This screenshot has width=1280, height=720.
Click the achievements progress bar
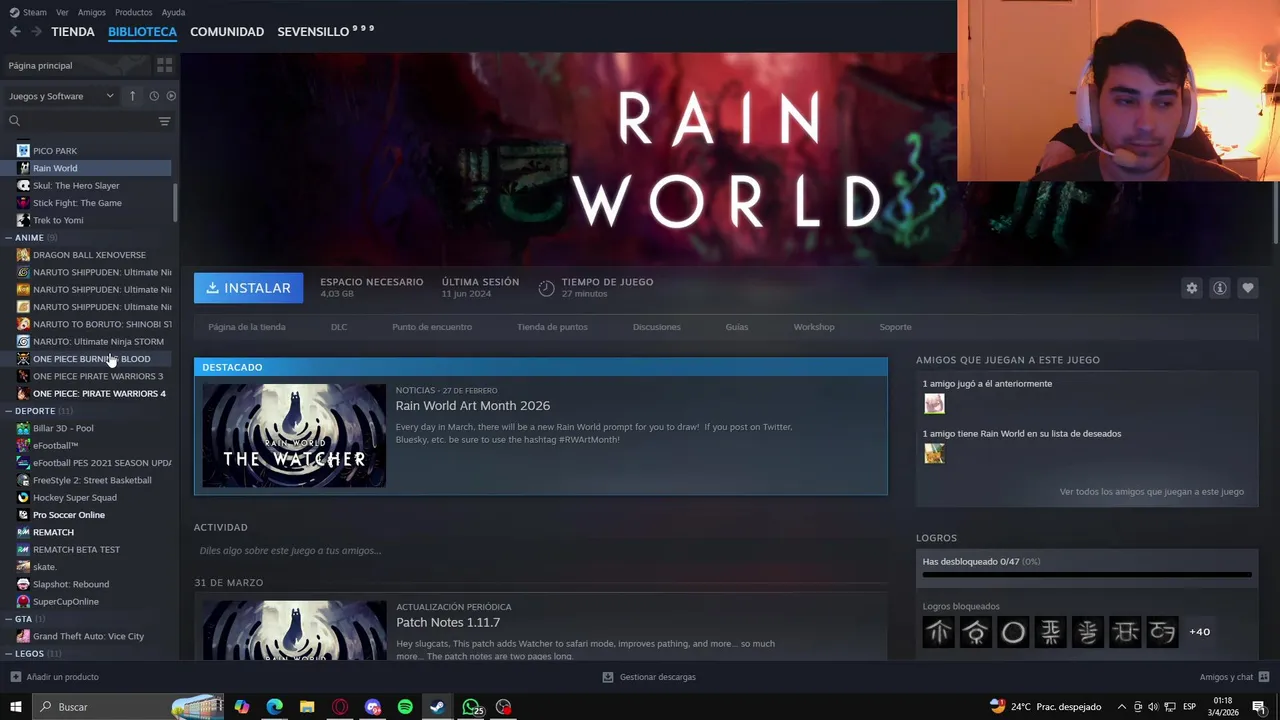pyautogui.click(x=1087, y=575)
